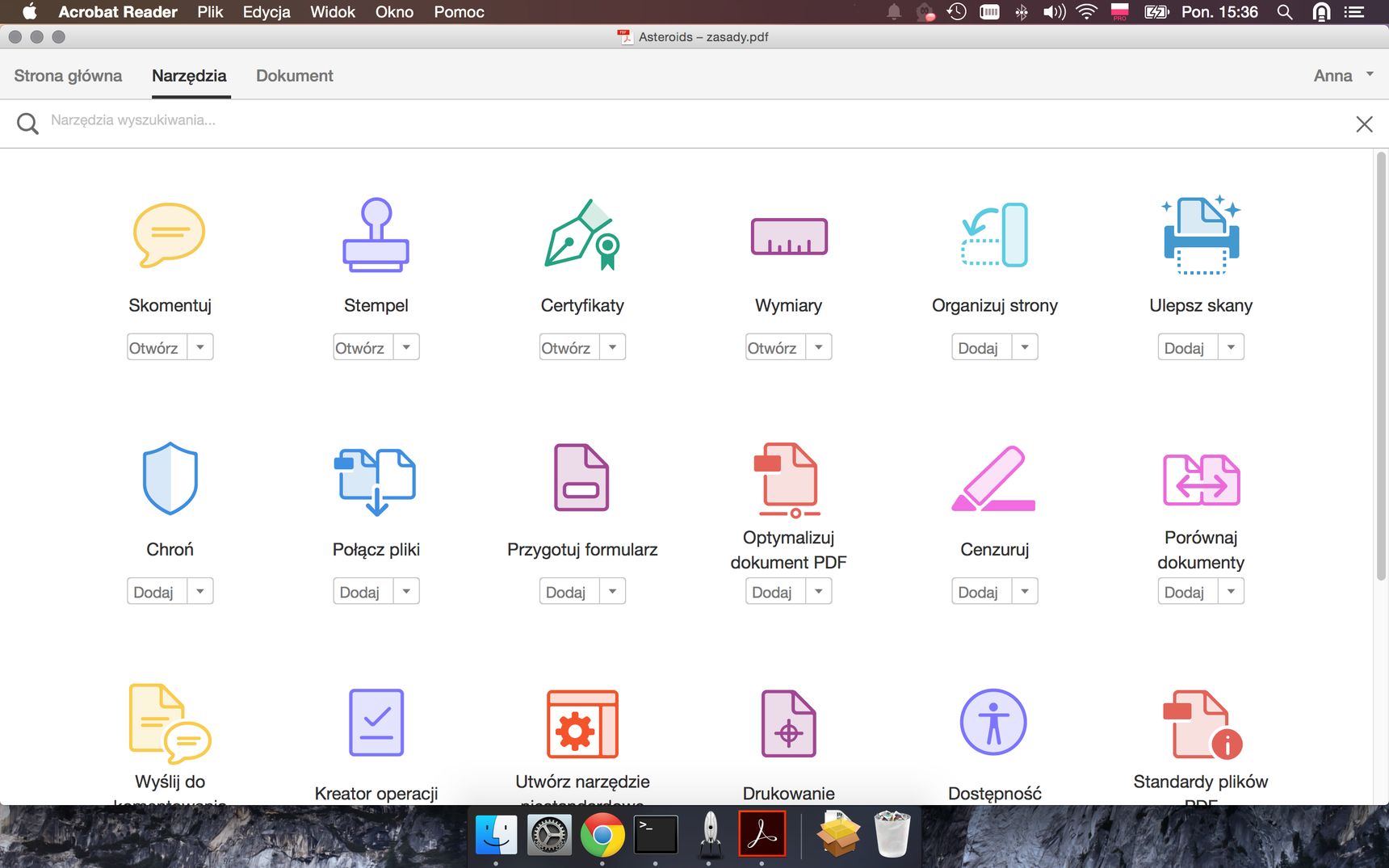1389x868 pixels.
Task: Expand the Porównaj dokumenty Dodaj arrow
Action: coord(1232,591)
